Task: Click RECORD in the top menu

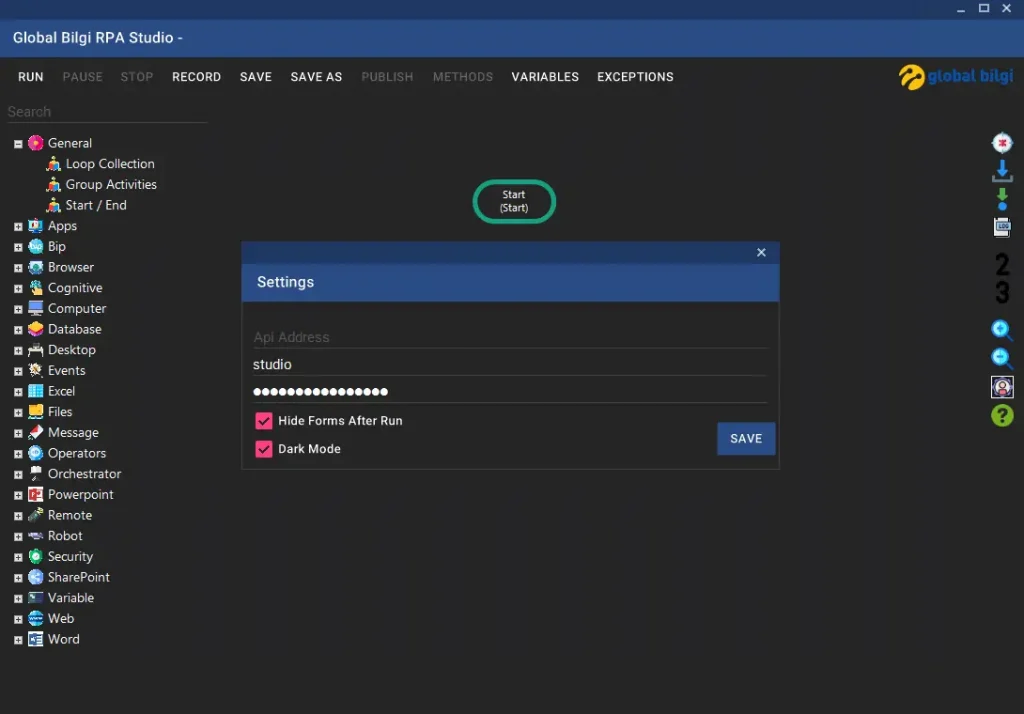Action: coord(197,77)
